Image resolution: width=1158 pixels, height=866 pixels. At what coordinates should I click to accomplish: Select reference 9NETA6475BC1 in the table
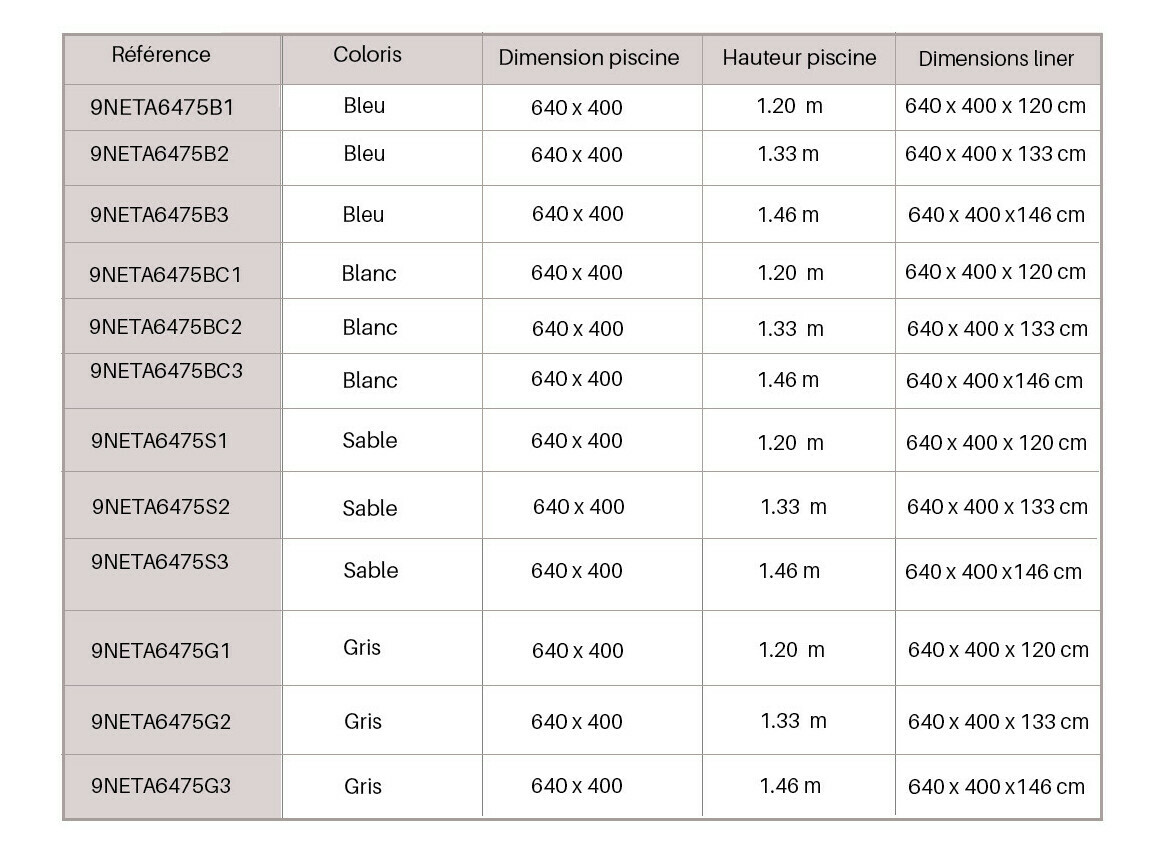pos(165,273)
